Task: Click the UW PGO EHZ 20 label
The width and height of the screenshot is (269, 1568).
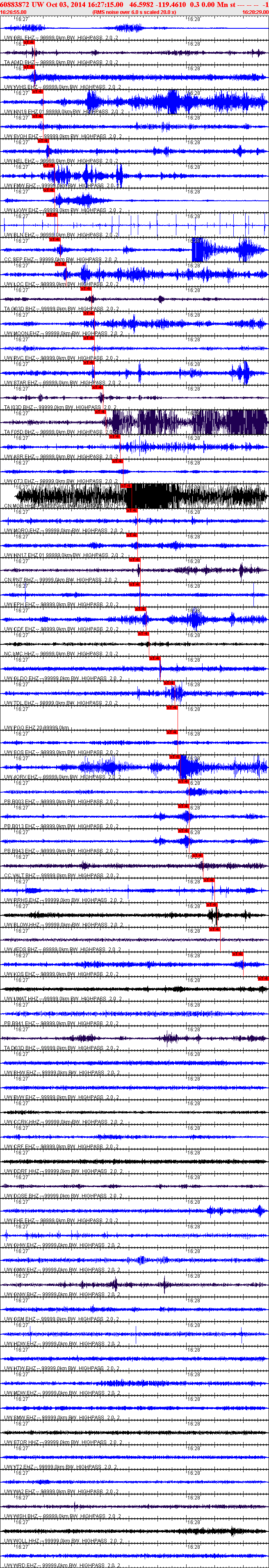Action: tap(36, 728)
